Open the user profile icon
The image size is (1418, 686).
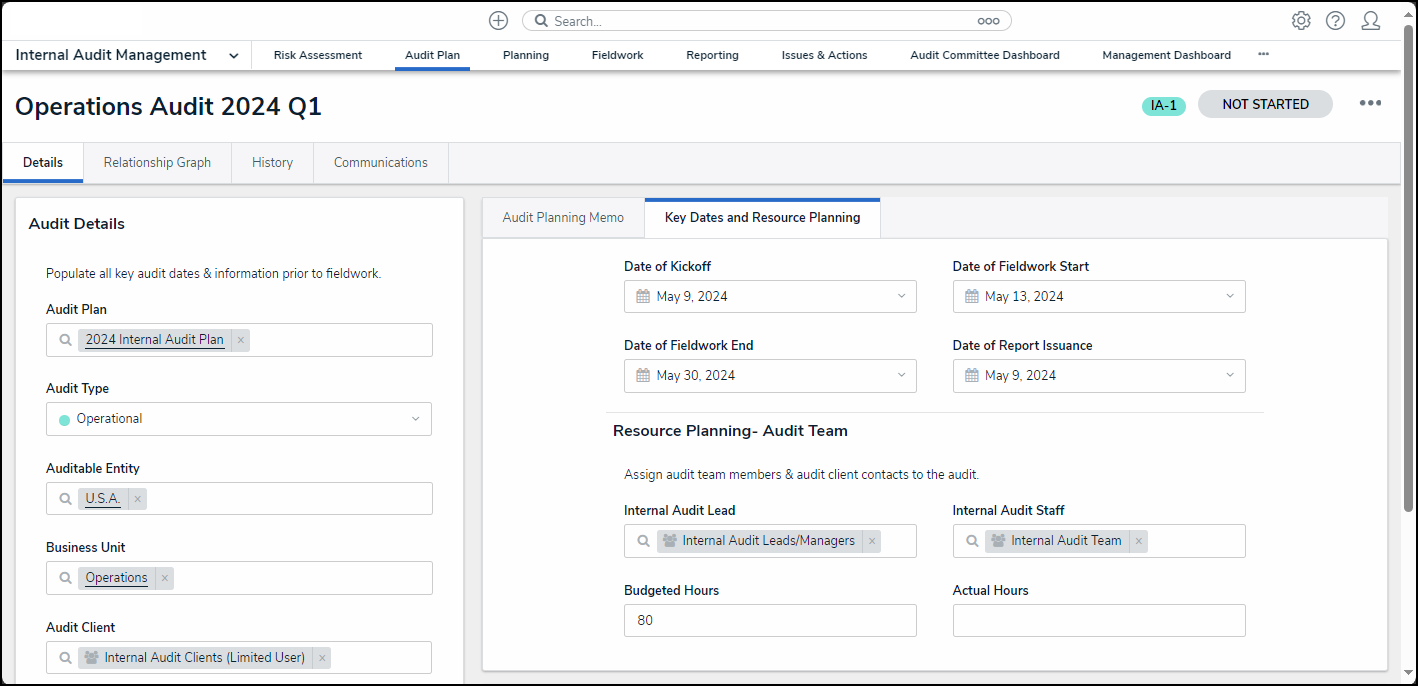coord(1370,20)
